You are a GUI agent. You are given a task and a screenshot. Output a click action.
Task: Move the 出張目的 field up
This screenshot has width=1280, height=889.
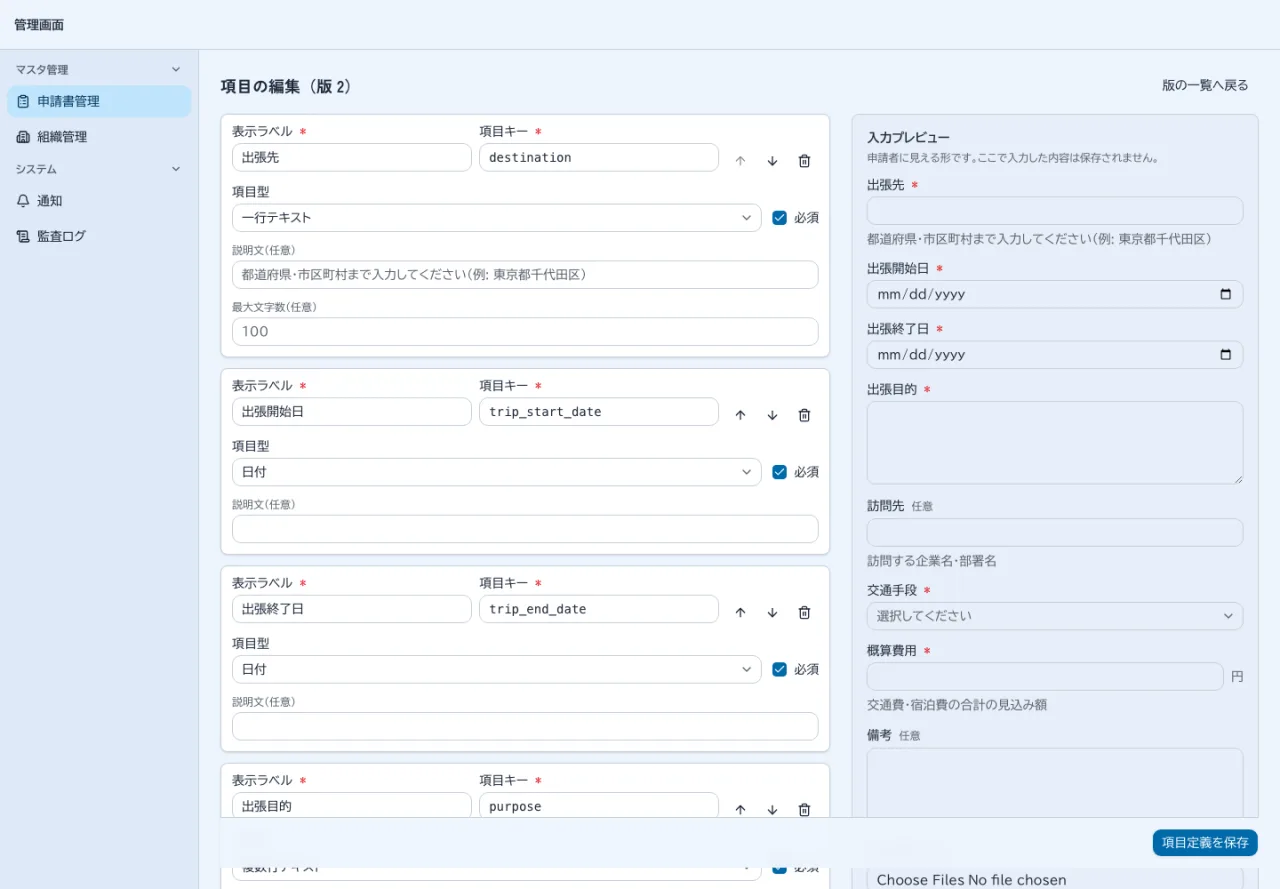pyautogui.click(x=740, y=810)
